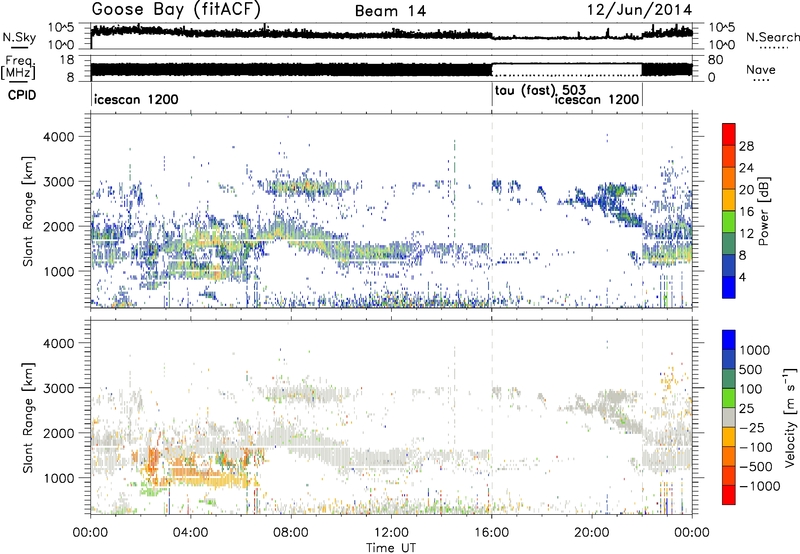Click the '-1000' Velocity colorbar value
Viewport: 800px width, 554px height.
click(759, 486)
